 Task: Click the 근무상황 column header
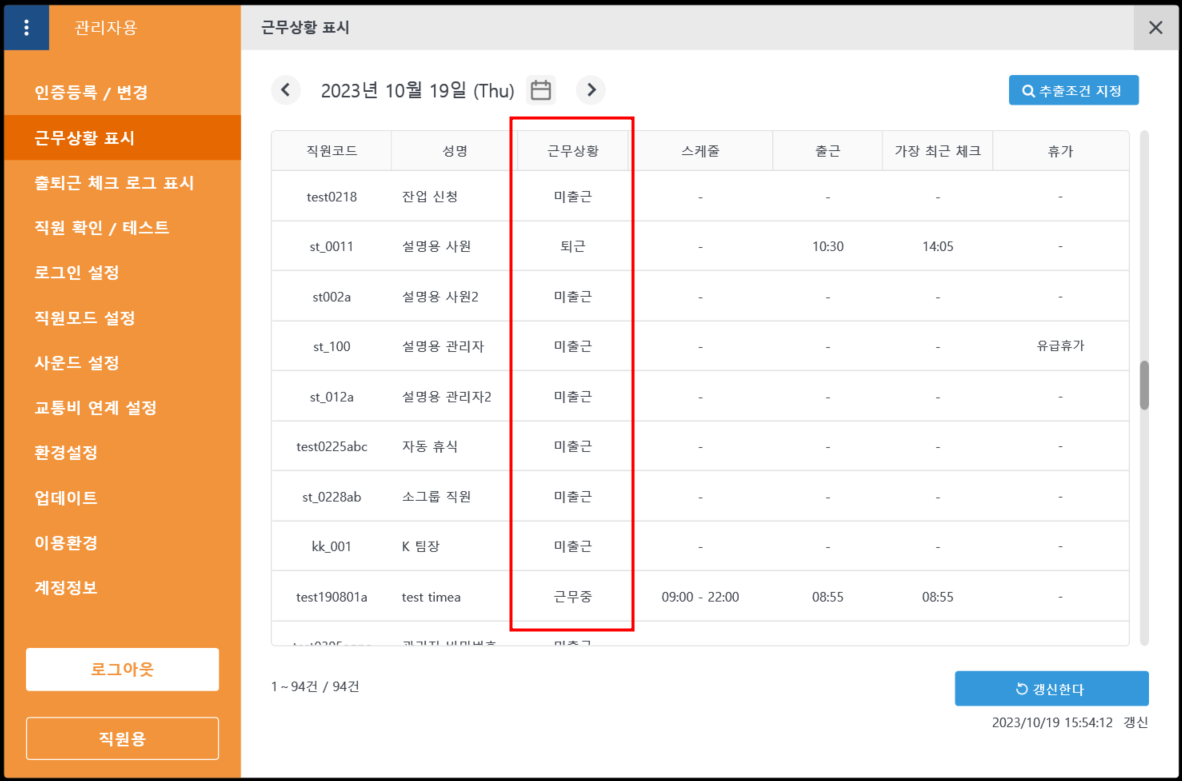tap(572, 151)
